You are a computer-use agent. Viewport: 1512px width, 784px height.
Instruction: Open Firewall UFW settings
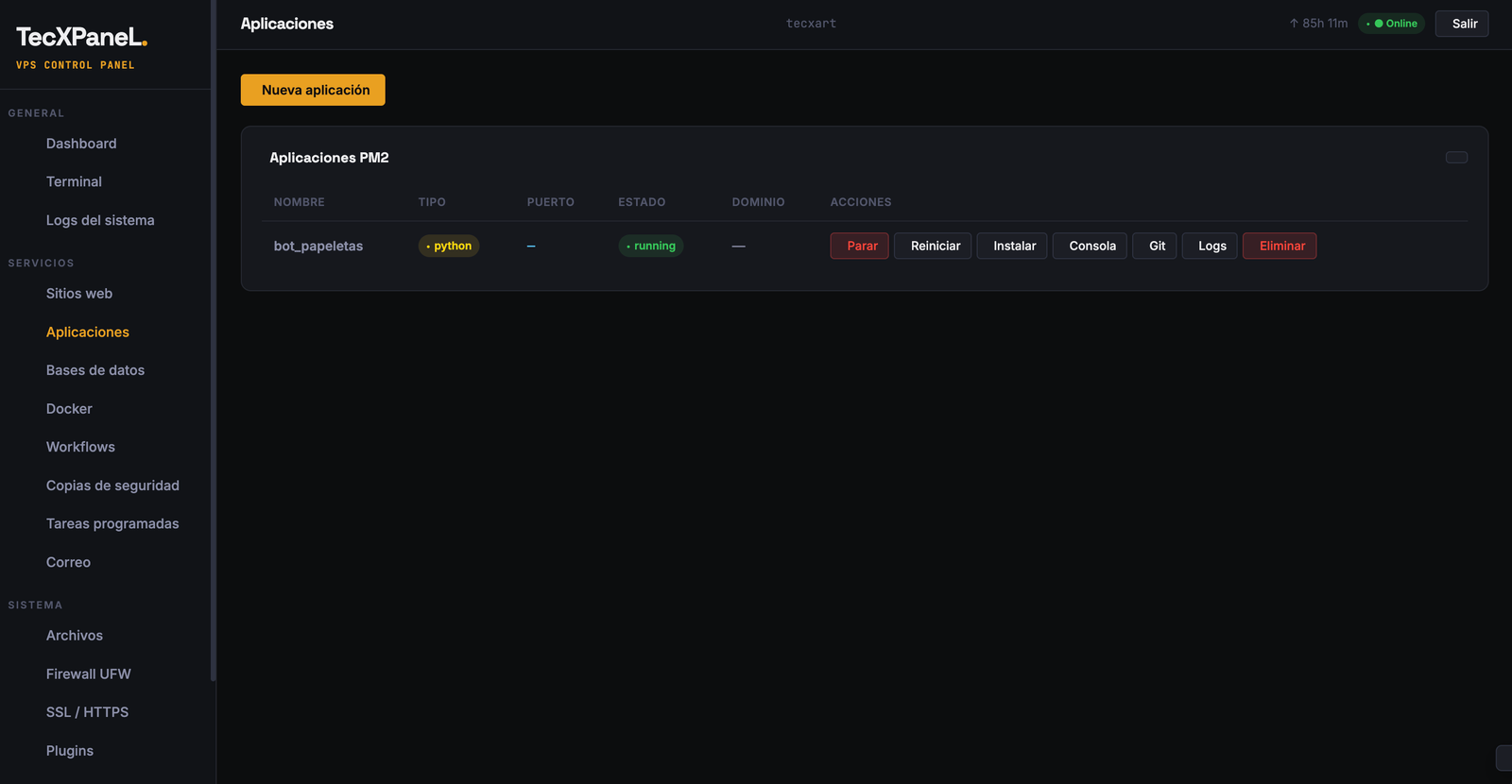[89, 674]
